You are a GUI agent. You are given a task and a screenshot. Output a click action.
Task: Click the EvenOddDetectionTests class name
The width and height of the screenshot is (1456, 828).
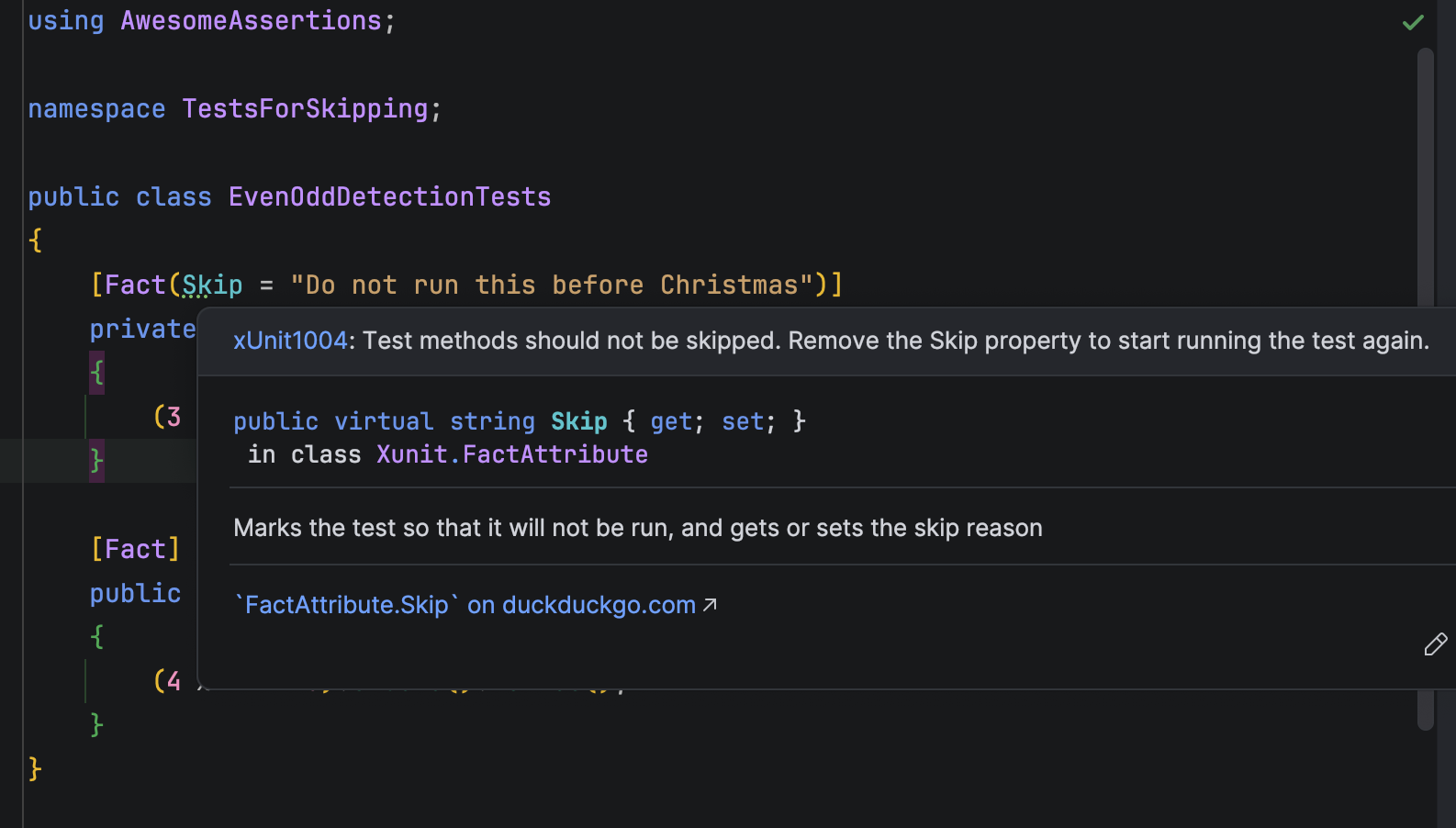(390, 197)
